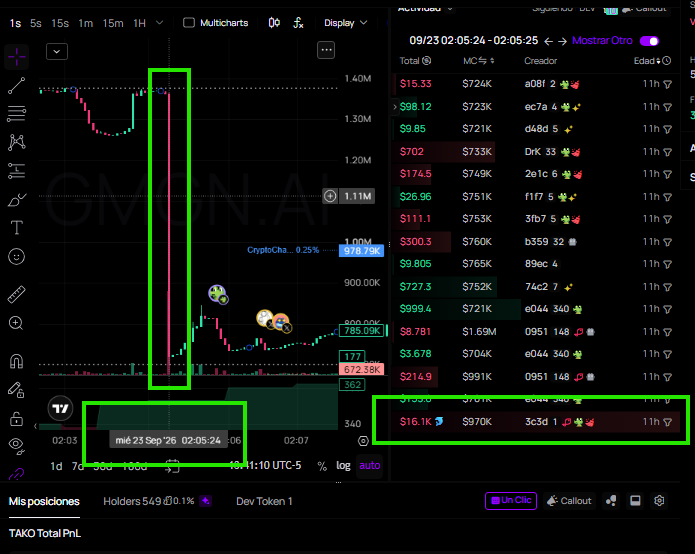Screen dimensions: 695x554
Task: Click the $16.1K trade total
Action: click(x=416, y=421)
